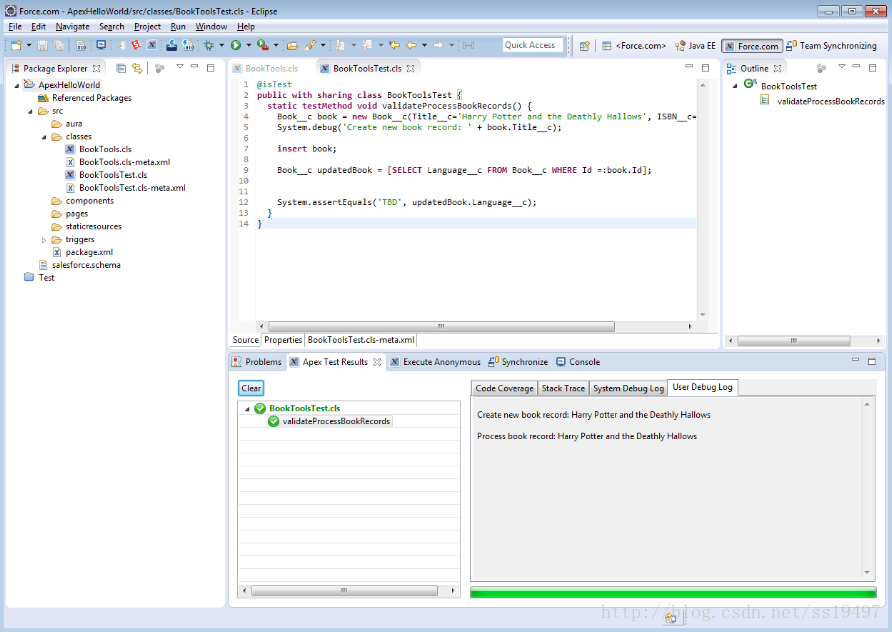Open the Debug dropdown arrow

(221, 46)
